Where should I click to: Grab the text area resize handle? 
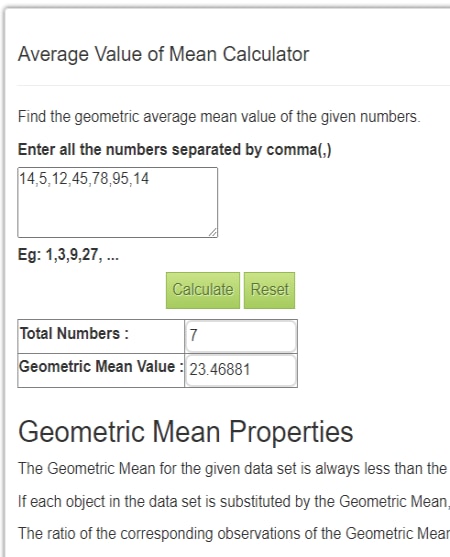coord(213,233)
